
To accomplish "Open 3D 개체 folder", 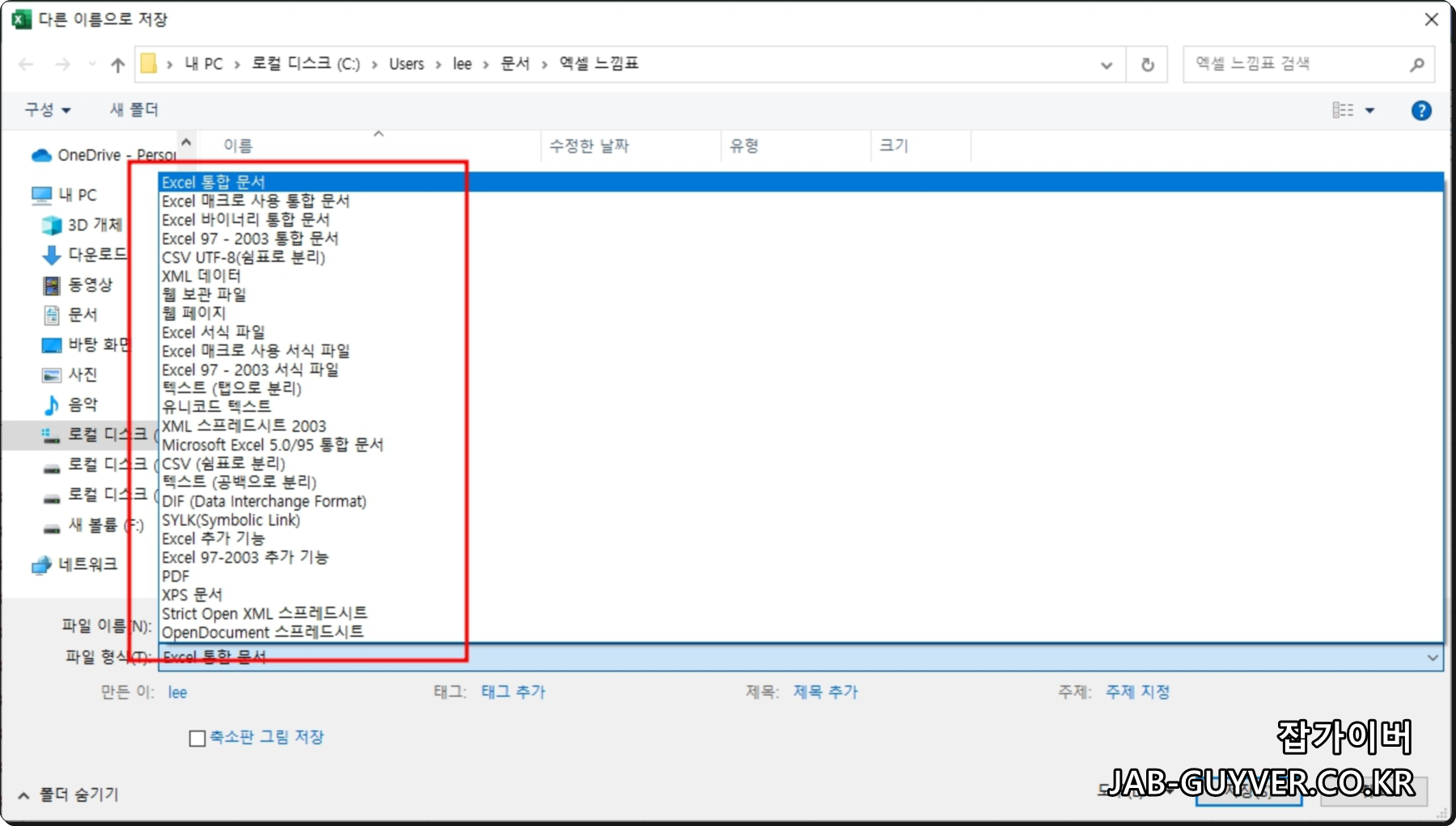I will (83, 225).
